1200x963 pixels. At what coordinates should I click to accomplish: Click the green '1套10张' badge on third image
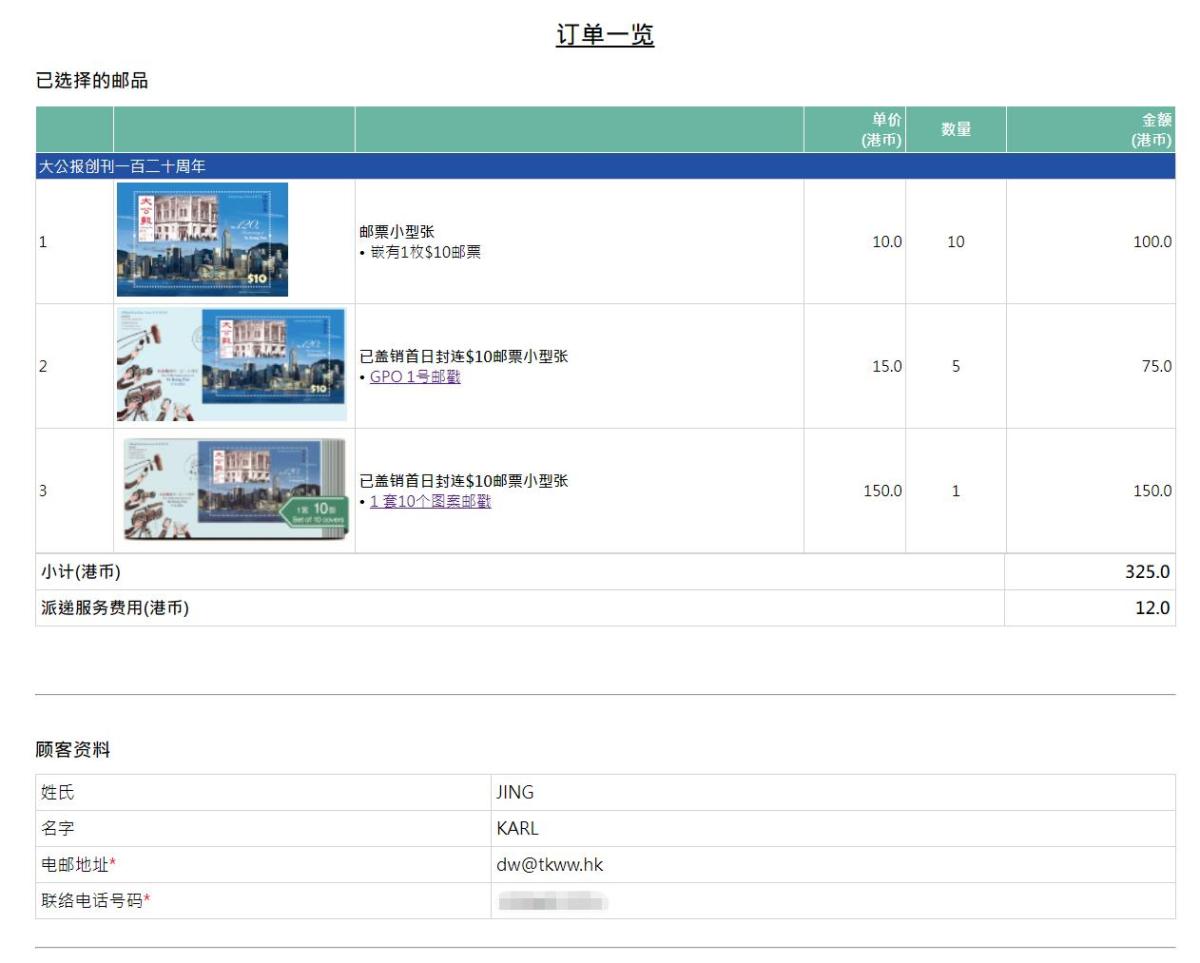pyautogui.click(x=314, y=514)
